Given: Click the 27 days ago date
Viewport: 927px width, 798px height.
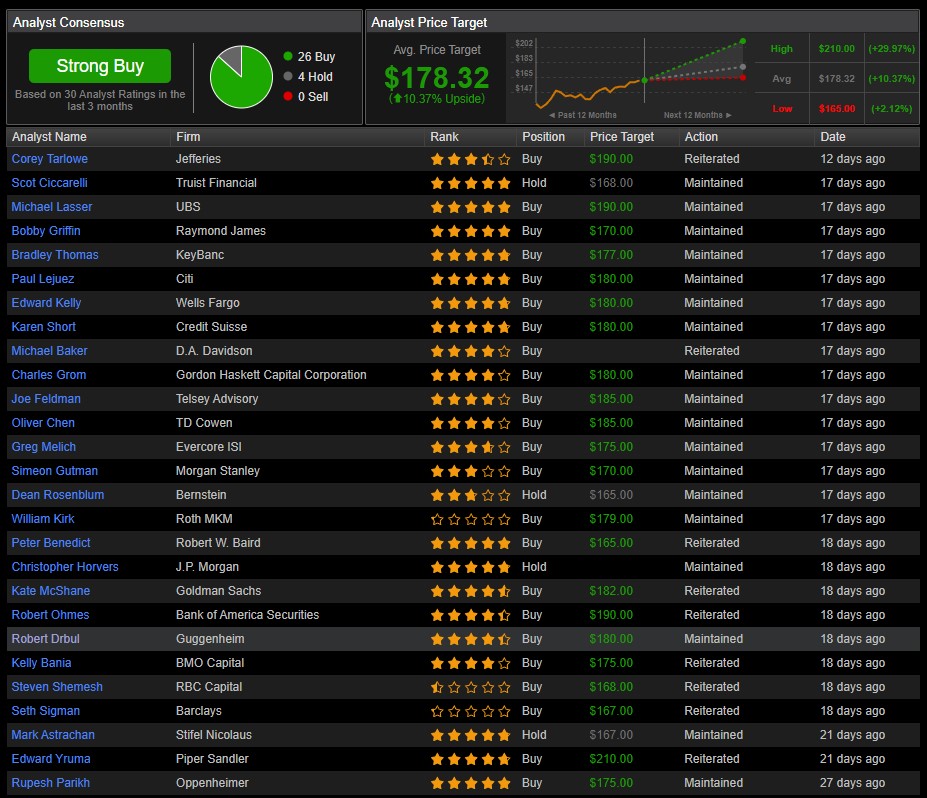Looking at the screenshot, I should coord(853,783).
